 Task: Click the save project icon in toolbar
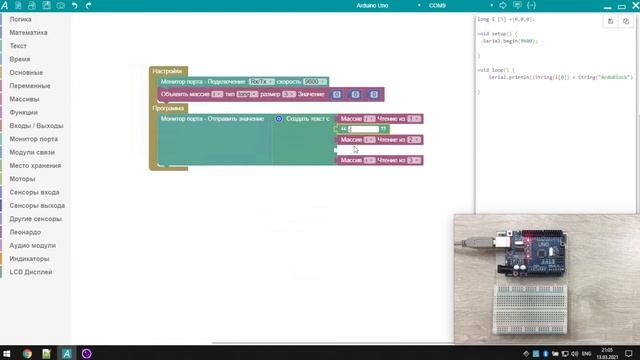pyautogui.click(x=46, y=5)
